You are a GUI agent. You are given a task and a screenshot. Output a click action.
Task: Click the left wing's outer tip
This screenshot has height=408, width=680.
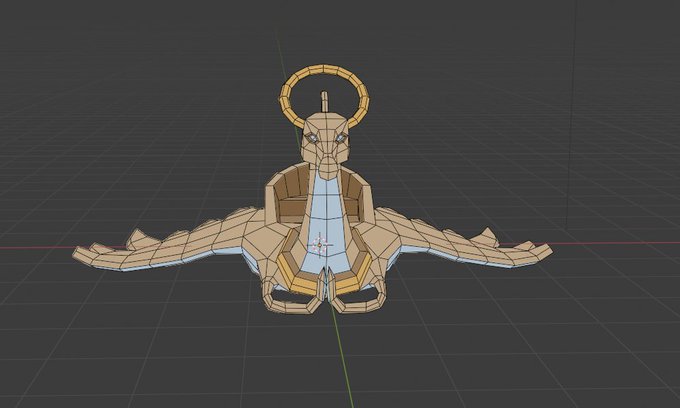(x=82, y=254)
